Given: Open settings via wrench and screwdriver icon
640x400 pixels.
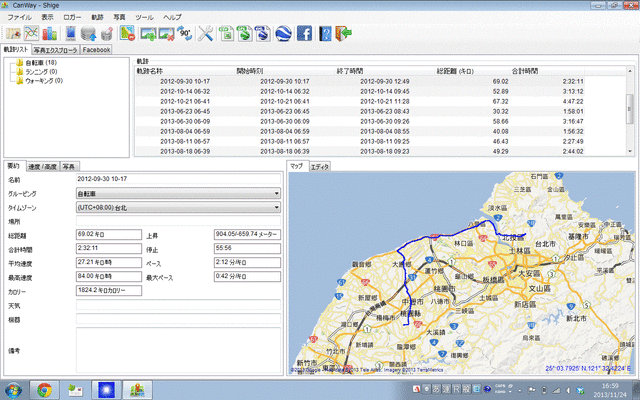Looking at the screenshot, I should [x=206, y=34].
